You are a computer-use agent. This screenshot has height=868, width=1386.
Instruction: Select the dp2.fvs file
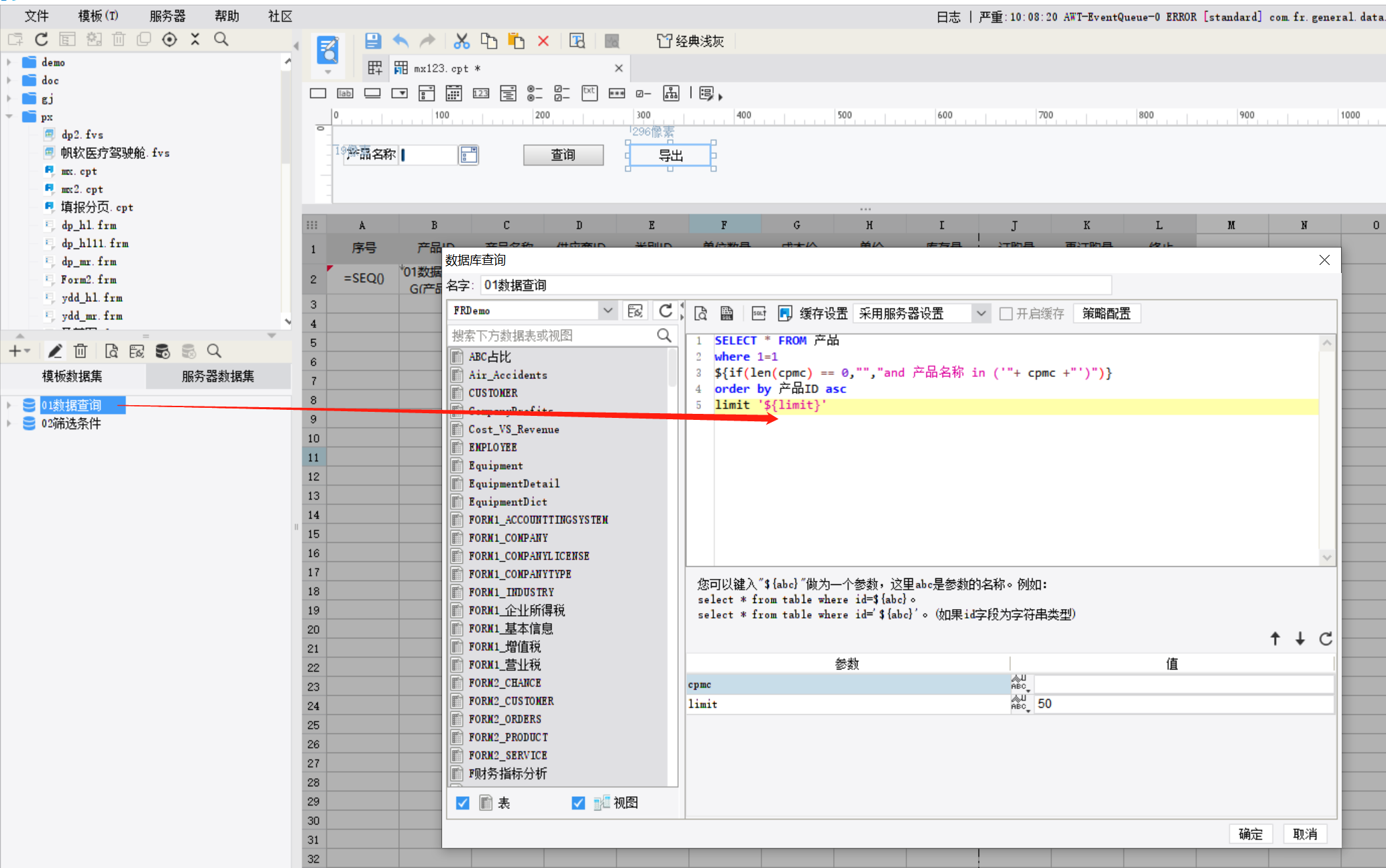(x=82, y=135)
